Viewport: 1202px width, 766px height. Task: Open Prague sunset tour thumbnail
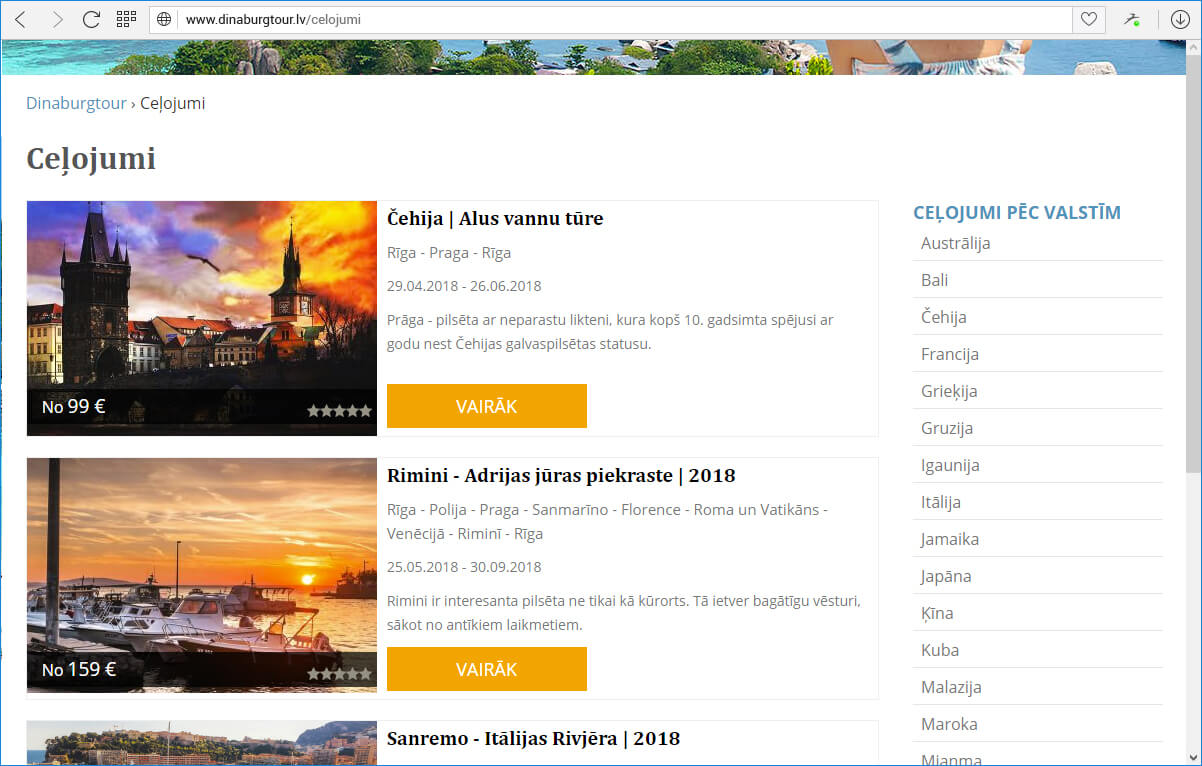pyautogui.click(x=201, y=300)
